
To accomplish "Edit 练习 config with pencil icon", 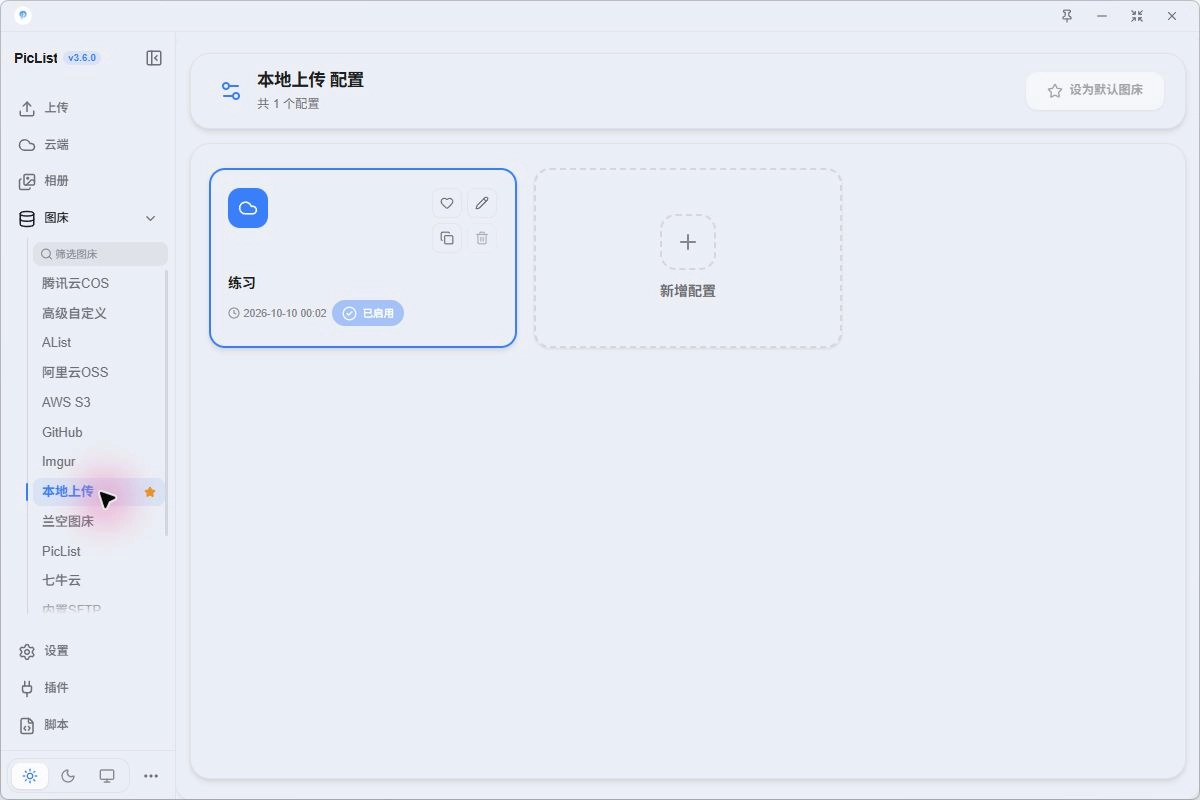I will pyautogui.click(x=482, y=203).
